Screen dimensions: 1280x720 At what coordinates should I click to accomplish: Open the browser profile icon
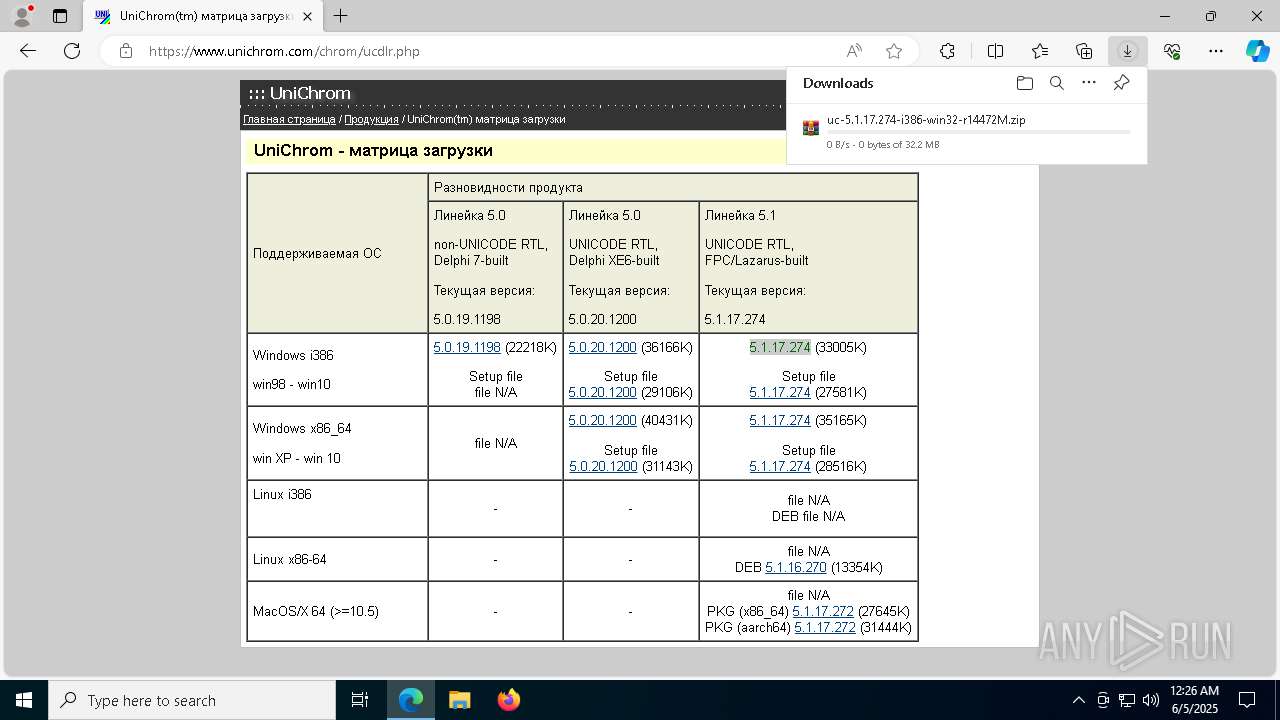coord(22,16)
